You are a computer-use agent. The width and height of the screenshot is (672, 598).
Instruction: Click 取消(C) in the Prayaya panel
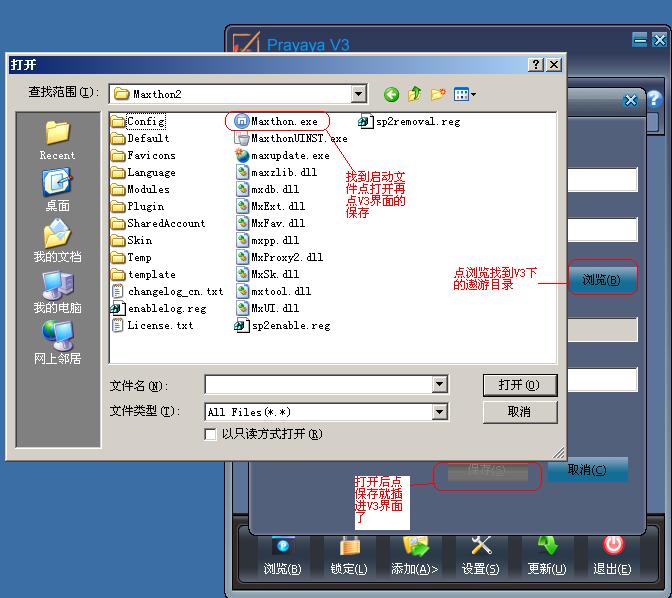pos(587,470)
